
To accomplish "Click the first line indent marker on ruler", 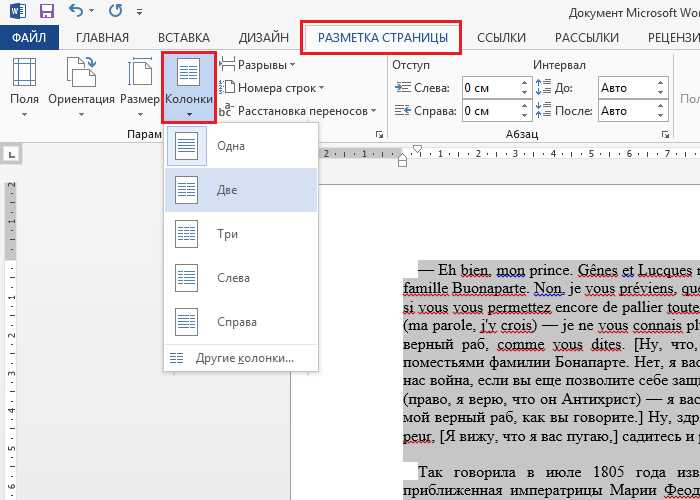I will point(418,149).
